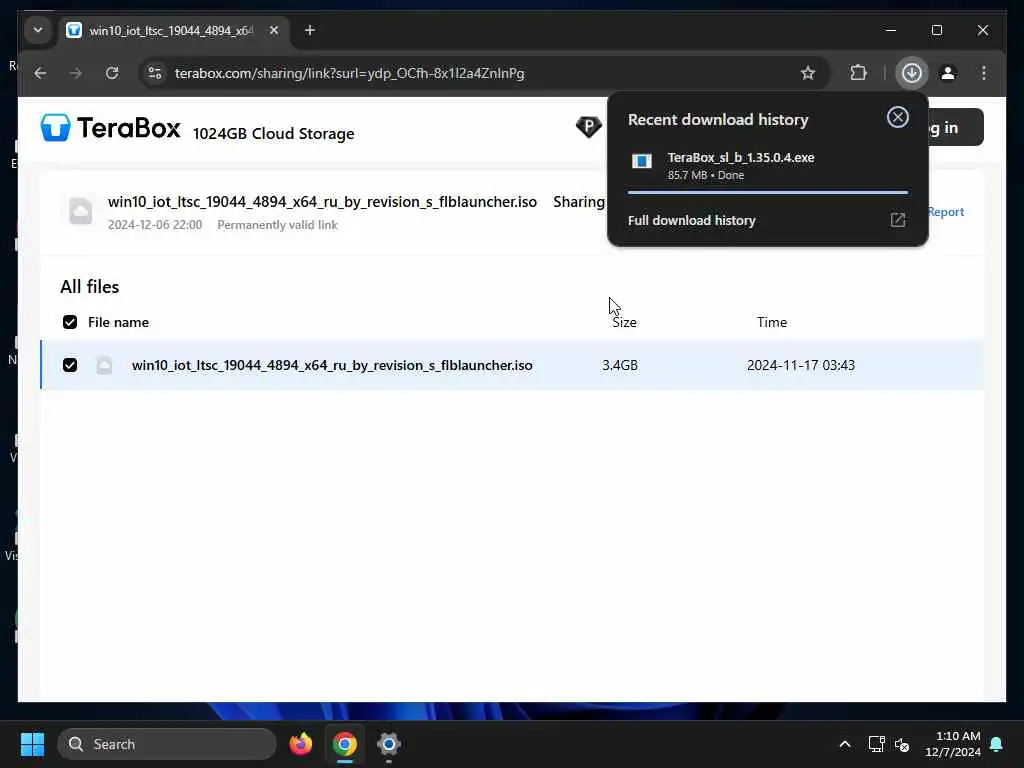Click the address bar URL
Viewport: 1024px width, 768px height.
(349, 73)
